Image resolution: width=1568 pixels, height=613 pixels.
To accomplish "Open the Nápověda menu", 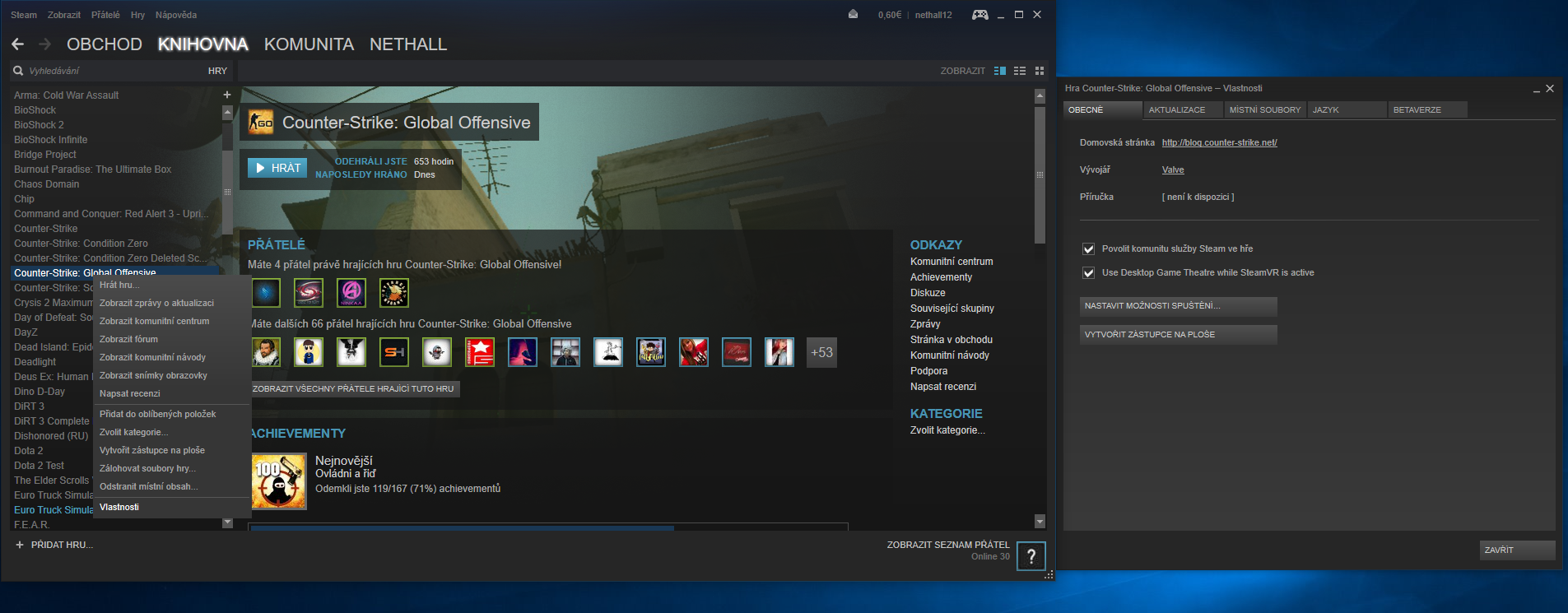I will click(x=176, y=15).
